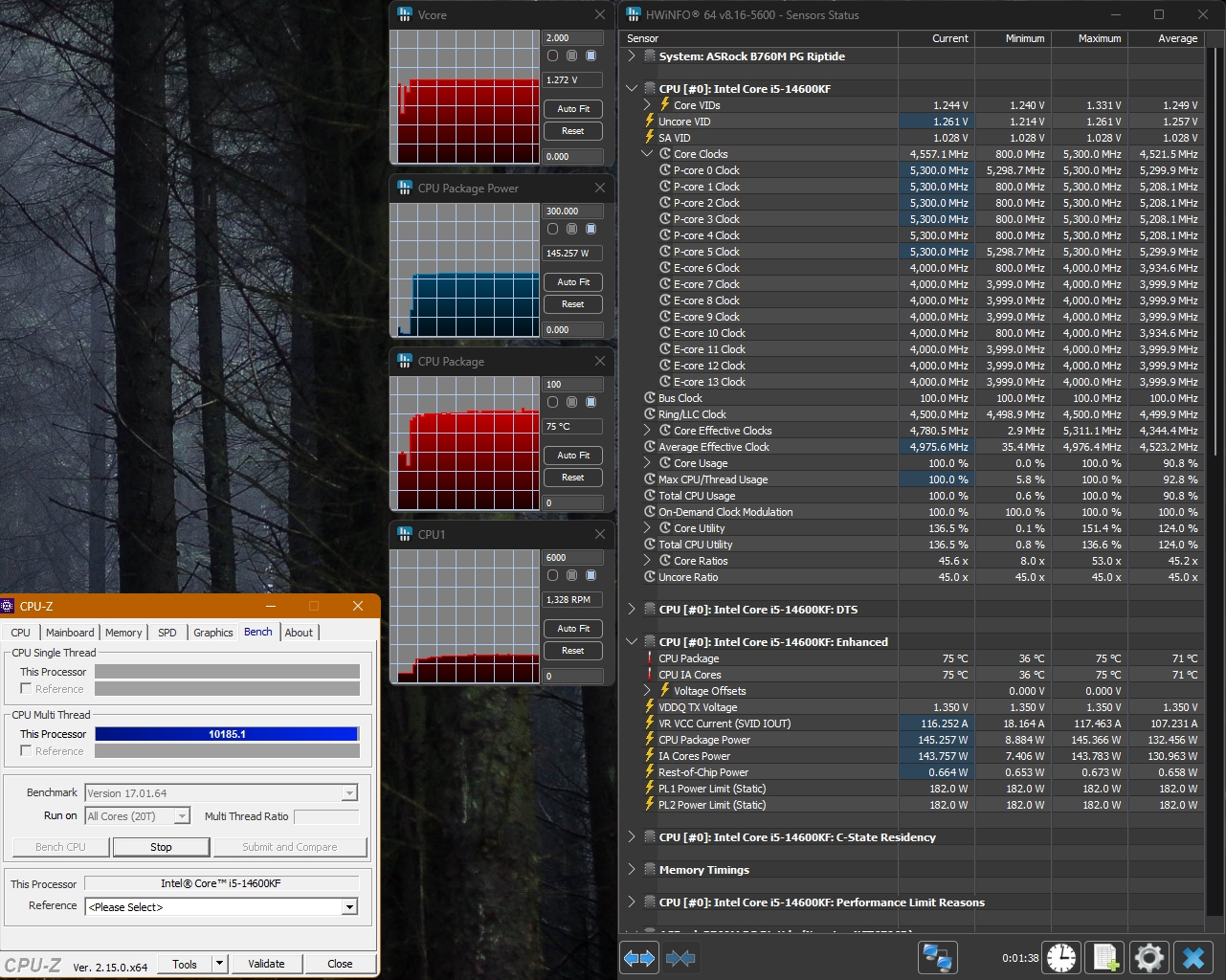This screenshot has width=1226, height=980.
Task: Expand the i5-14600KF: DTS sensor group
Action: [631, 610]
